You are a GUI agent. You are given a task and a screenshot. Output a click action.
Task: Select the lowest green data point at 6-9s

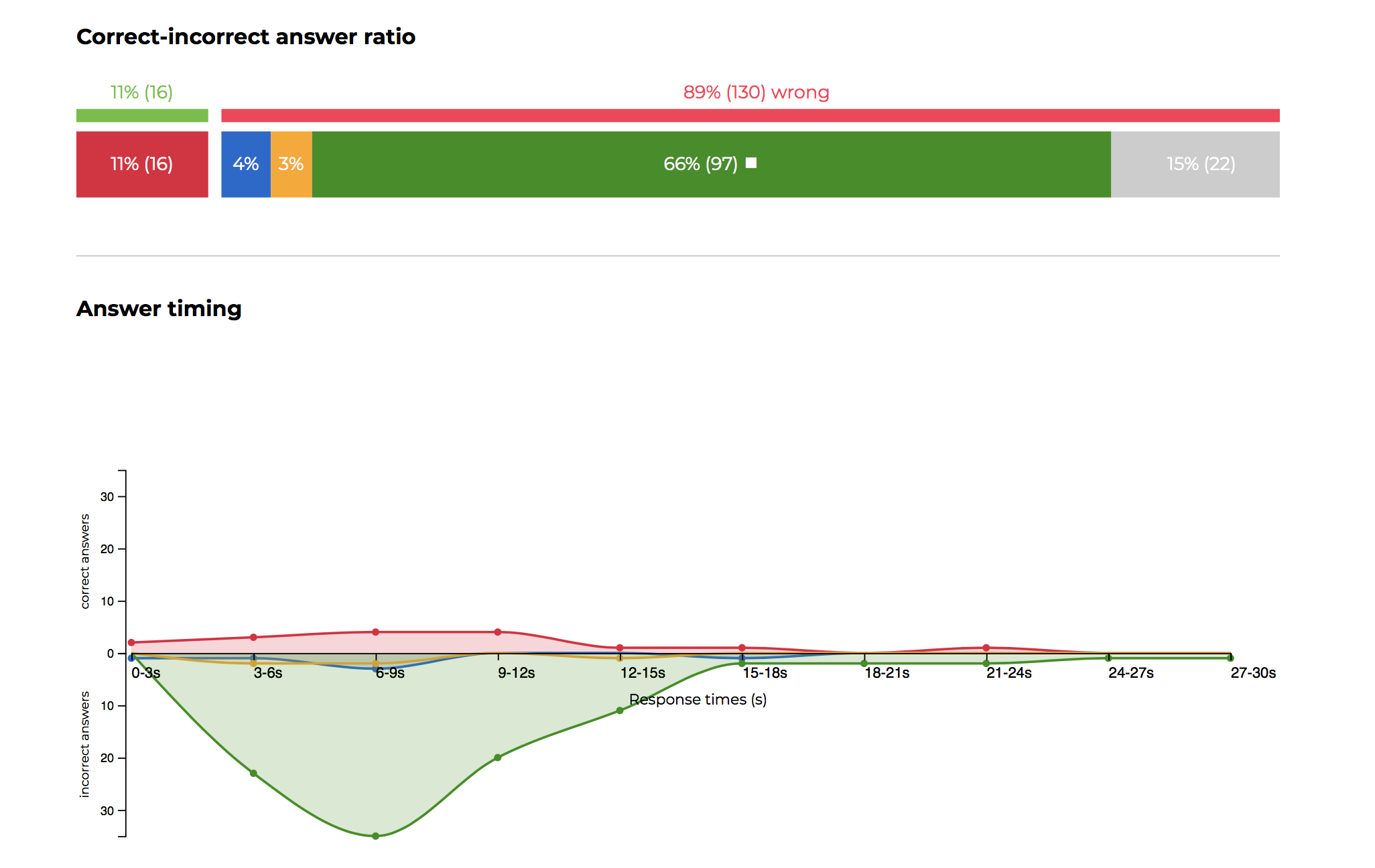point(375,836)
